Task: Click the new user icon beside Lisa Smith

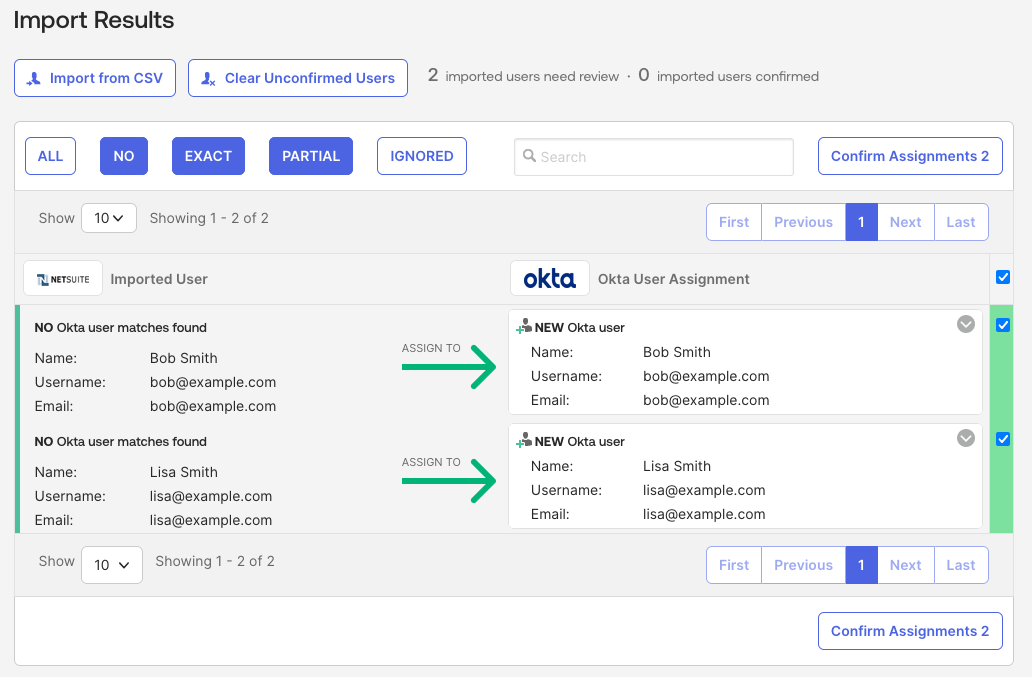Action: tap(524, 440)
